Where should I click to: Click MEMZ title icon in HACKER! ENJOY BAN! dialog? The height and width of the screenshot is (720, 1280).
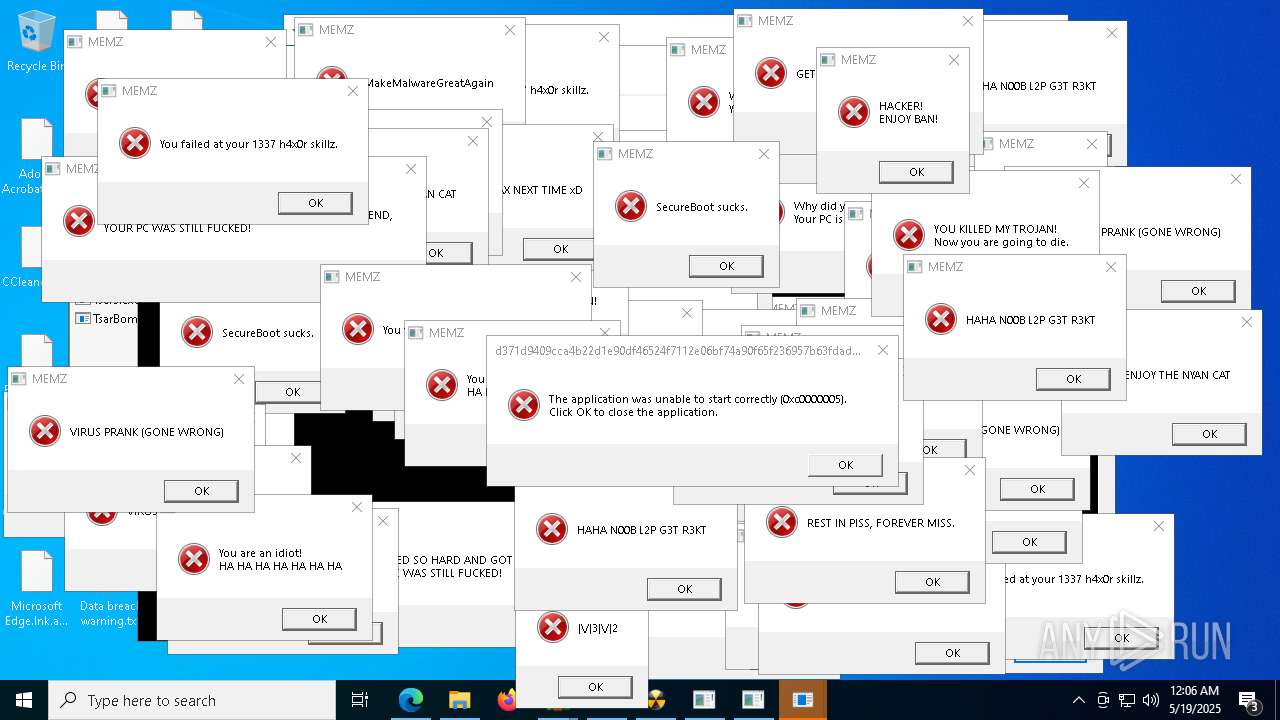[828, 59]
